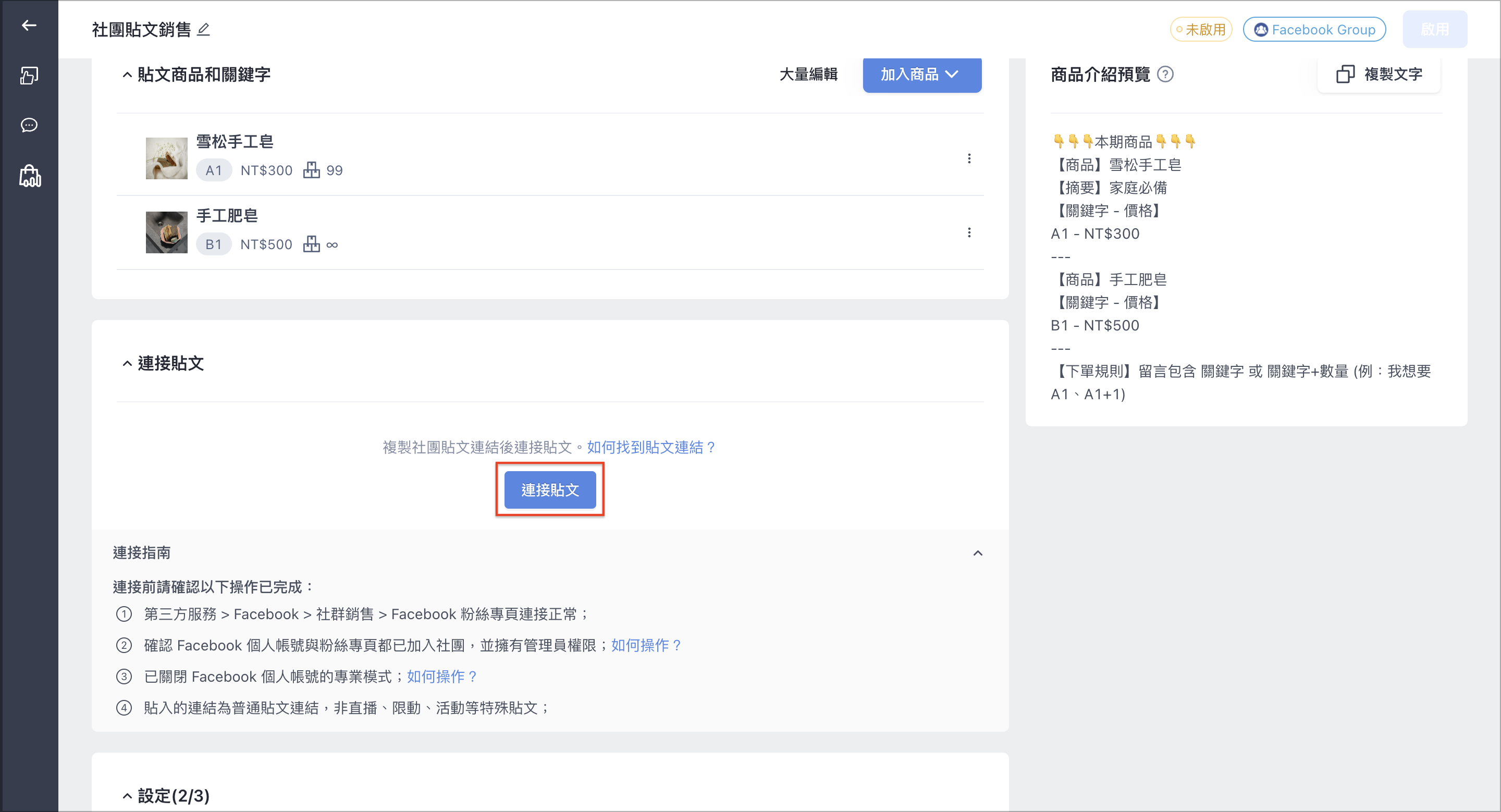Open the broadcast/post sales sidebar icon
1501x812 pixels.
coord(29,75)
